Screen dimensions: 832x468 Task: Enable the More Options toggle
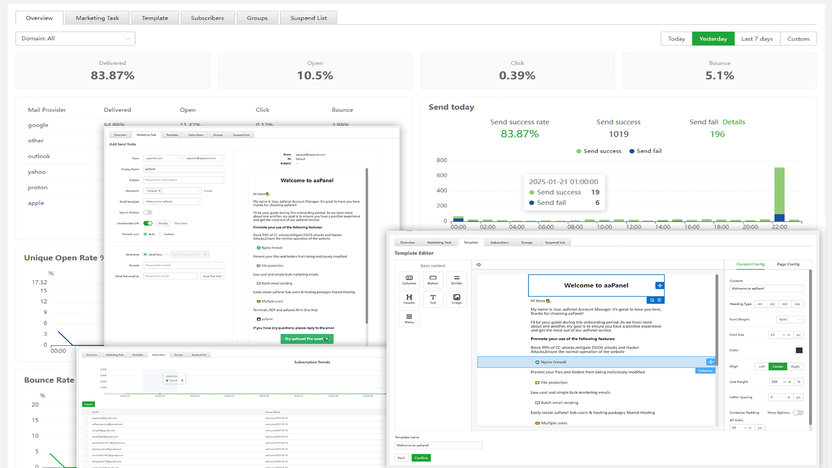click(797, 411)
